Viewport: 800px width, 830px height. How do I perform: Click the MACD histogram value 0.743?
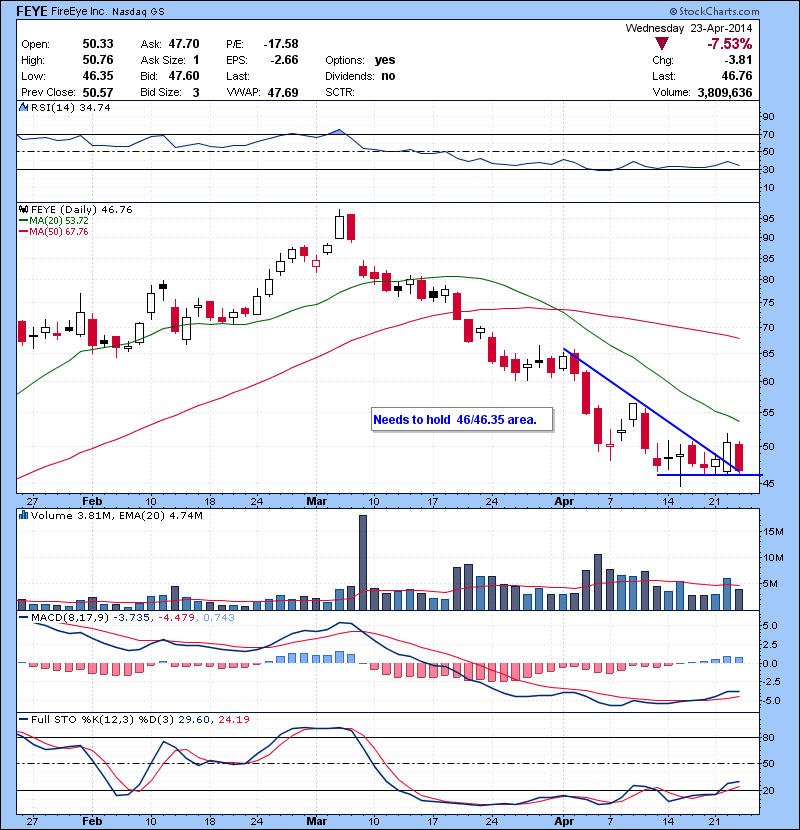219,618
